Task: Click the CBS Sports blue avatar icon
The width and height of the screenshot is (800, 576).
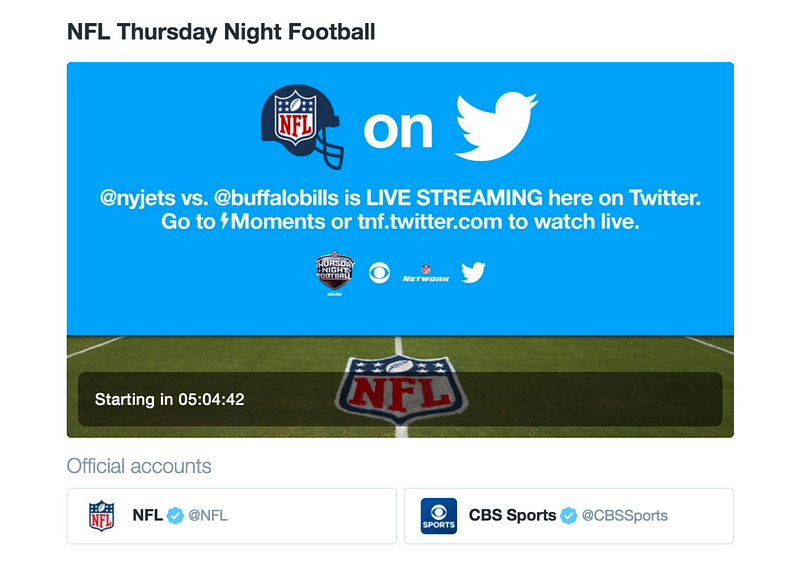Action: (439, 516)
